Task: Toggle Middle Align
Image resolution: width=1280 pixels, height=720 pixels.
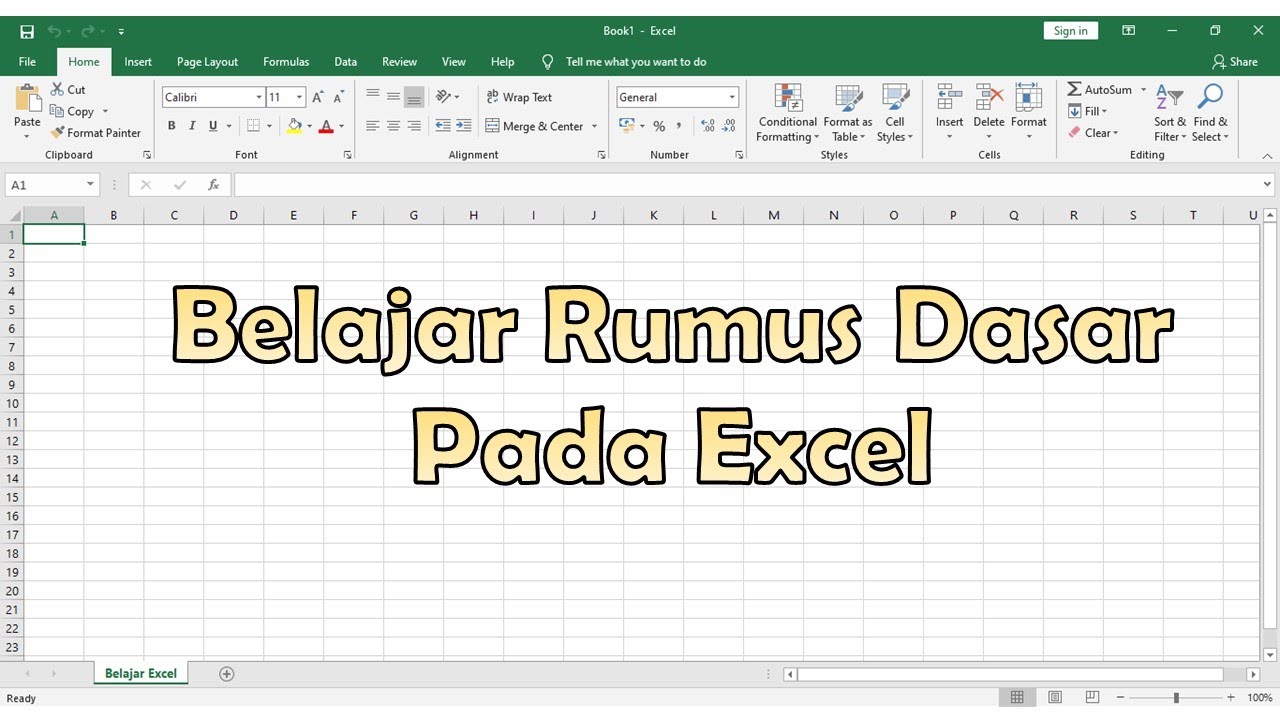Action: [x=393, y=97]
